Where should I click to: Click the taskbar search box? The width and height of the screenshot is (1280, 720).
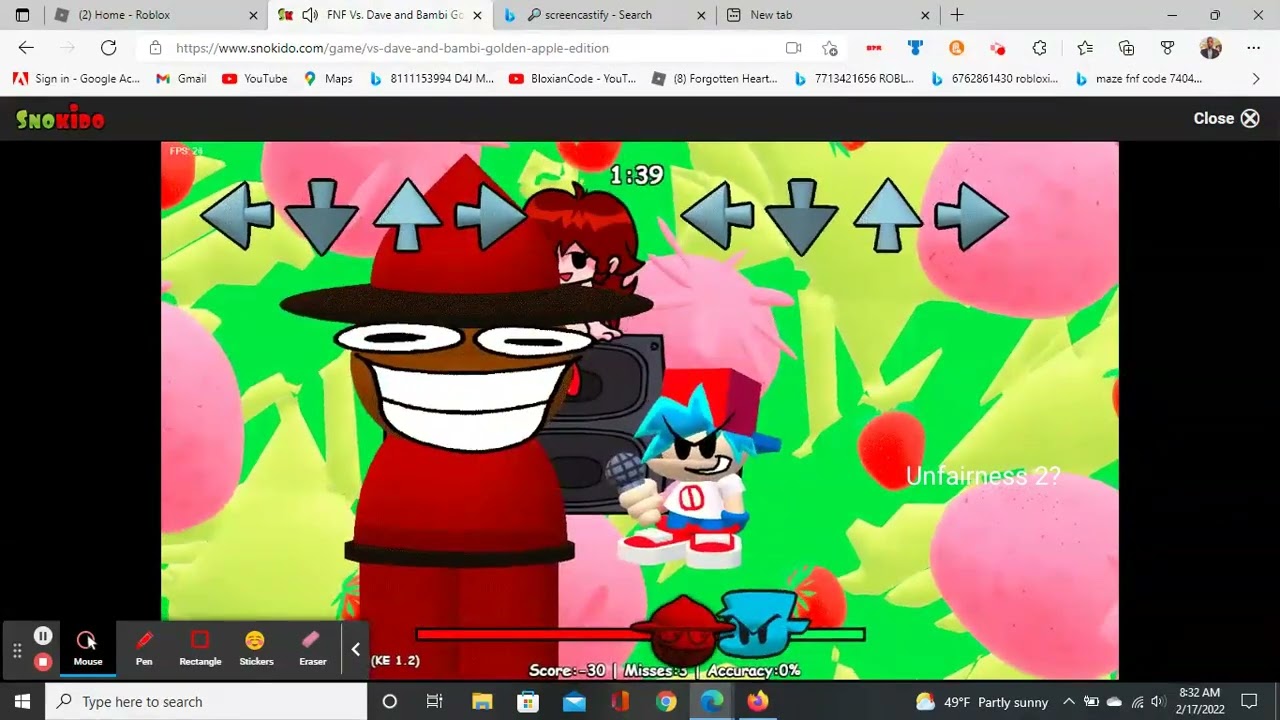click(x=206, y=701)
